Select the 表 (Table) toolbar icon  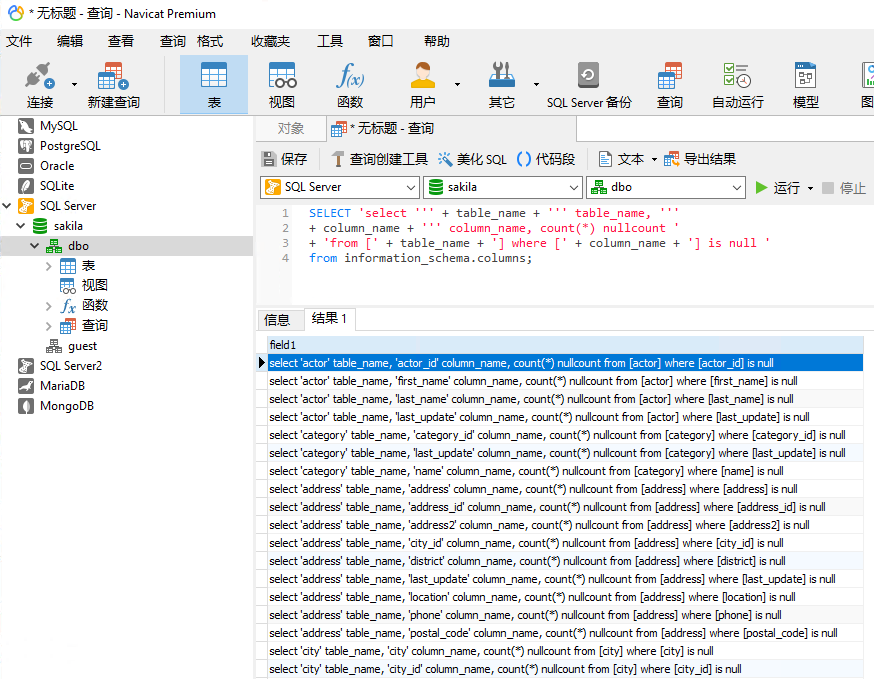[x=214, y=85]
